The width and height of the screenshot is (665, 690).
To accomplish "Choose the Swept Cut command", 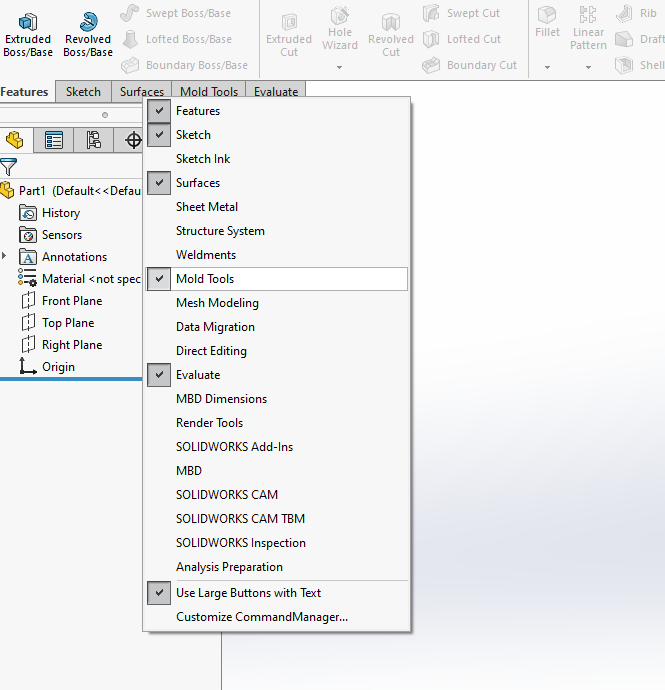I will [461, 13].
